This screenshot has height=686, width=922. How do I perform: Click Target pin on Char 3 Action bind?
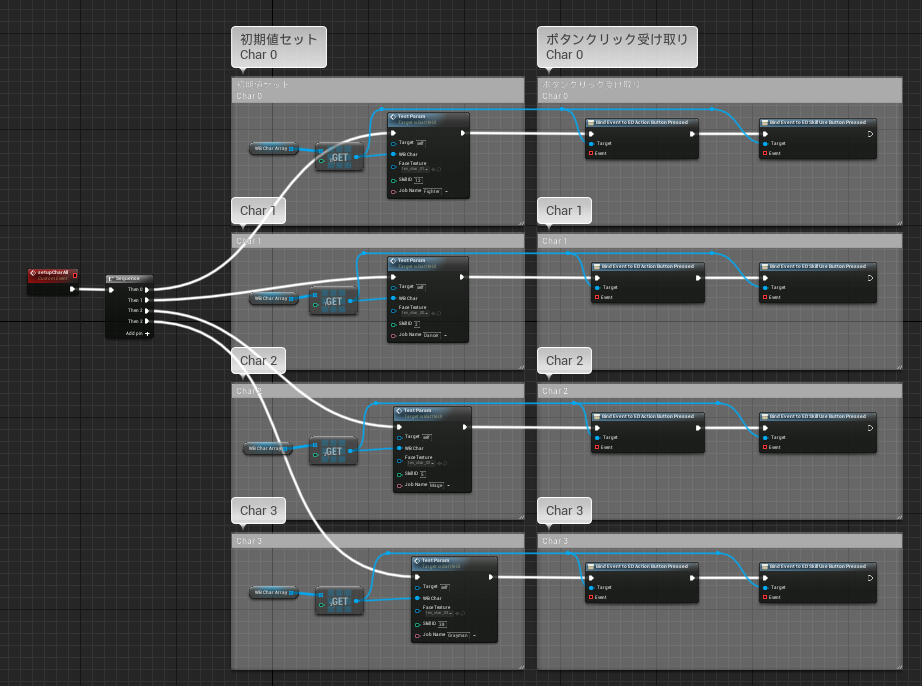pos(591,587)
